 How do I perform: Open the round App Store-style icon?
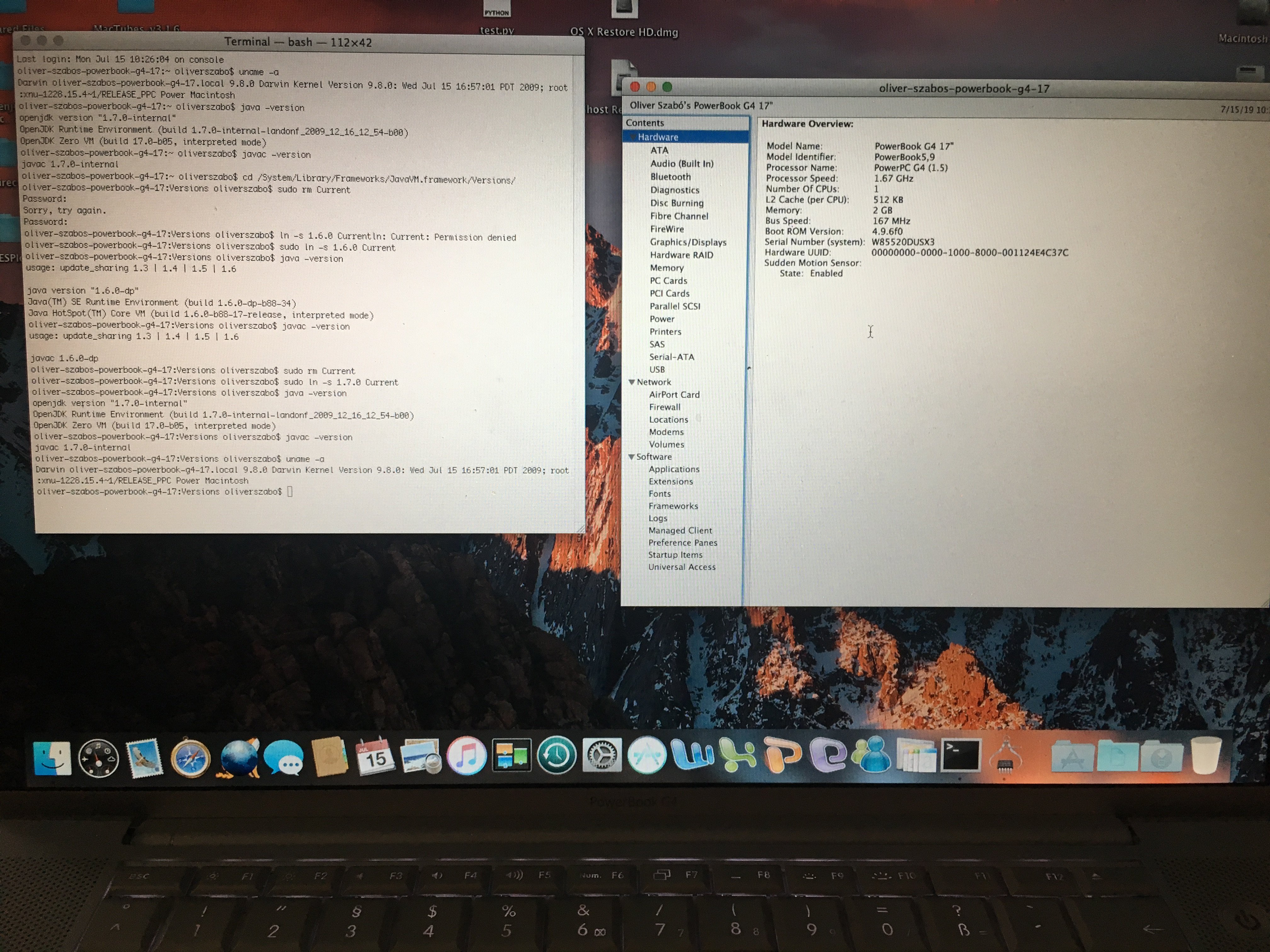(647, 755)
